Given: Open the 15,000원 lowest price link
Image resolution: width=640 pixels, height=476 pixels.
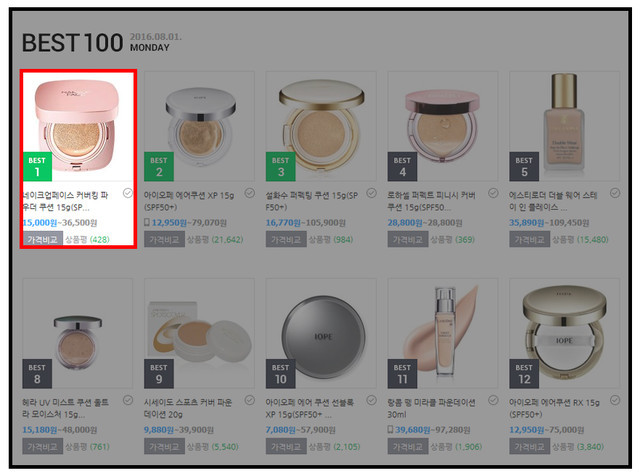Looking at the screenshot, I should coord(40,222).
